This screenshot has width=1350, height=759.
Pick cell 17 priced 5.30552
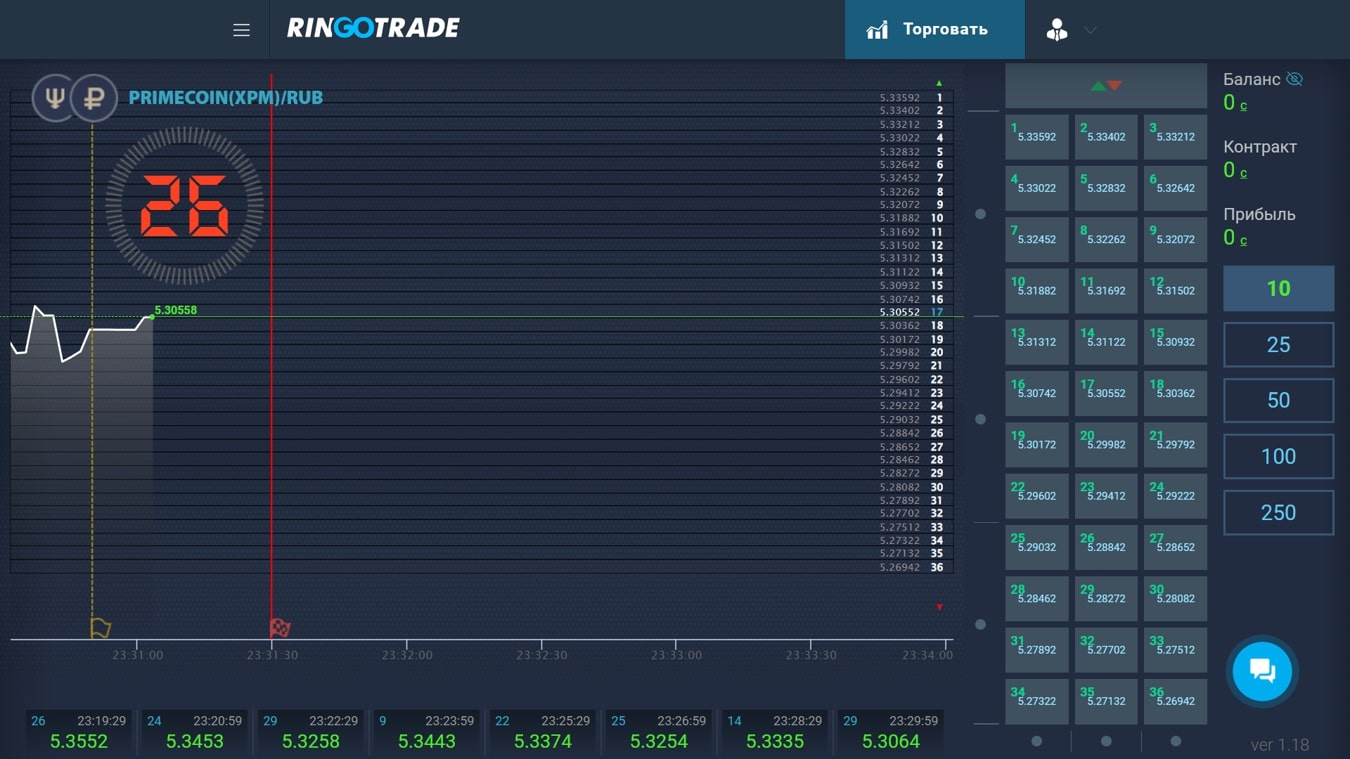click(x=1106, y=393)
